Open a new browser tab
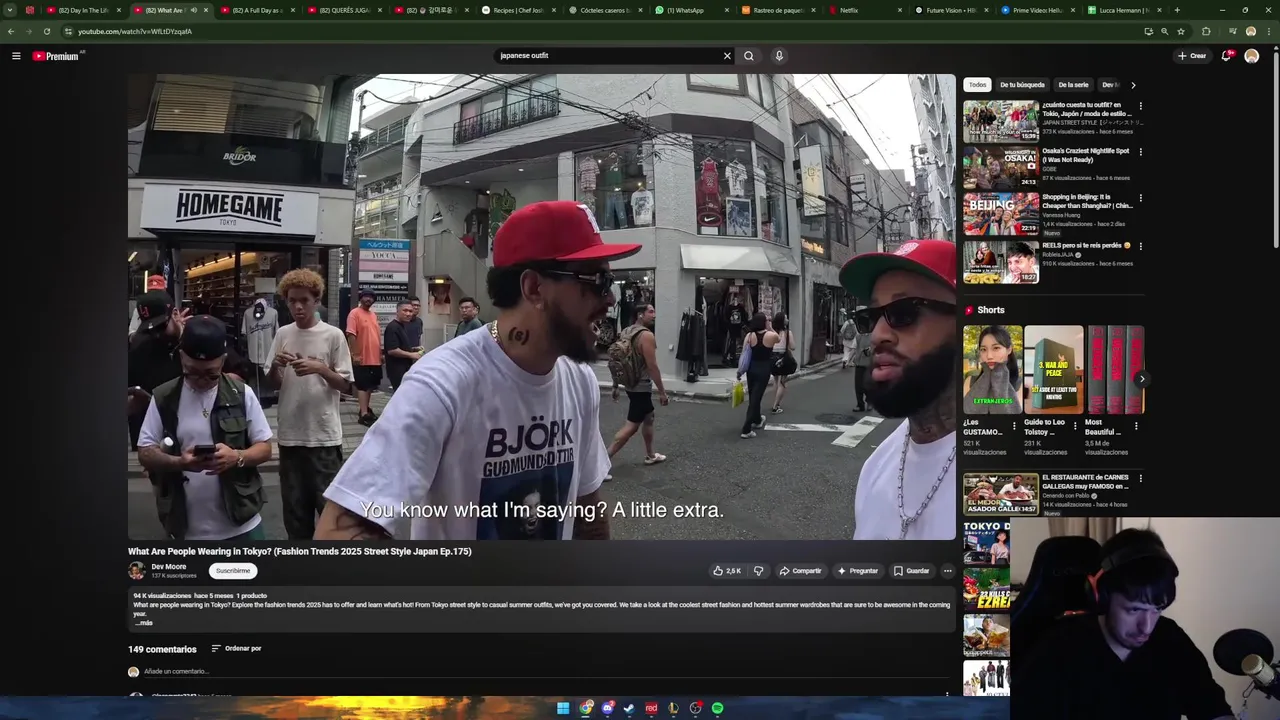 tap(1177, 10)
